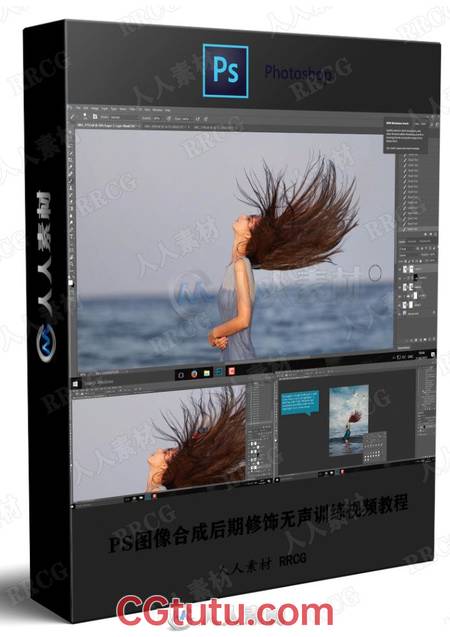Viewport: 450px width, 637px height.
Task: Click the Opacity field in the options bar
Action: click(157, 118)
